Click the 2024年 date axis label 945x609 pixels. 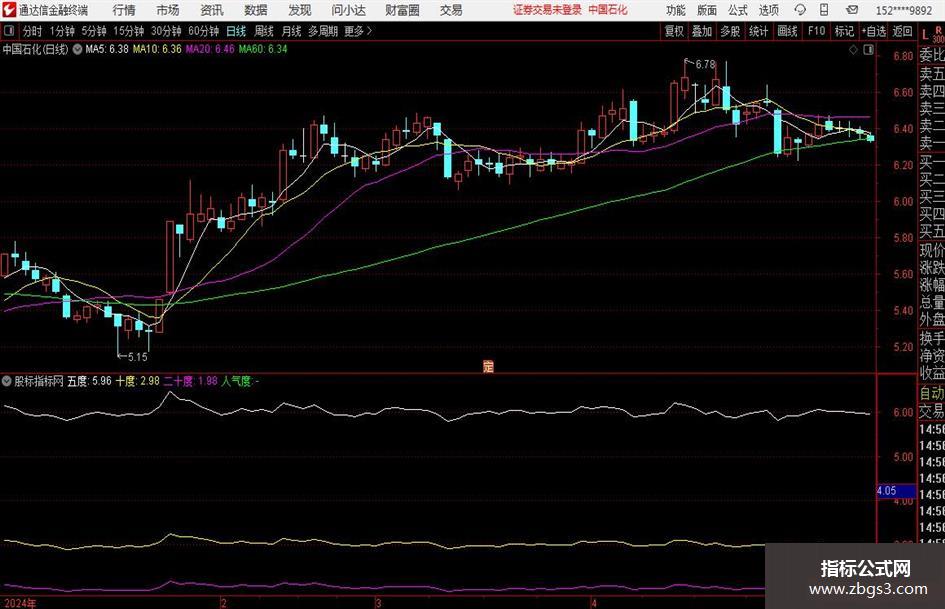pyautogui.click(x=19, y=603)
